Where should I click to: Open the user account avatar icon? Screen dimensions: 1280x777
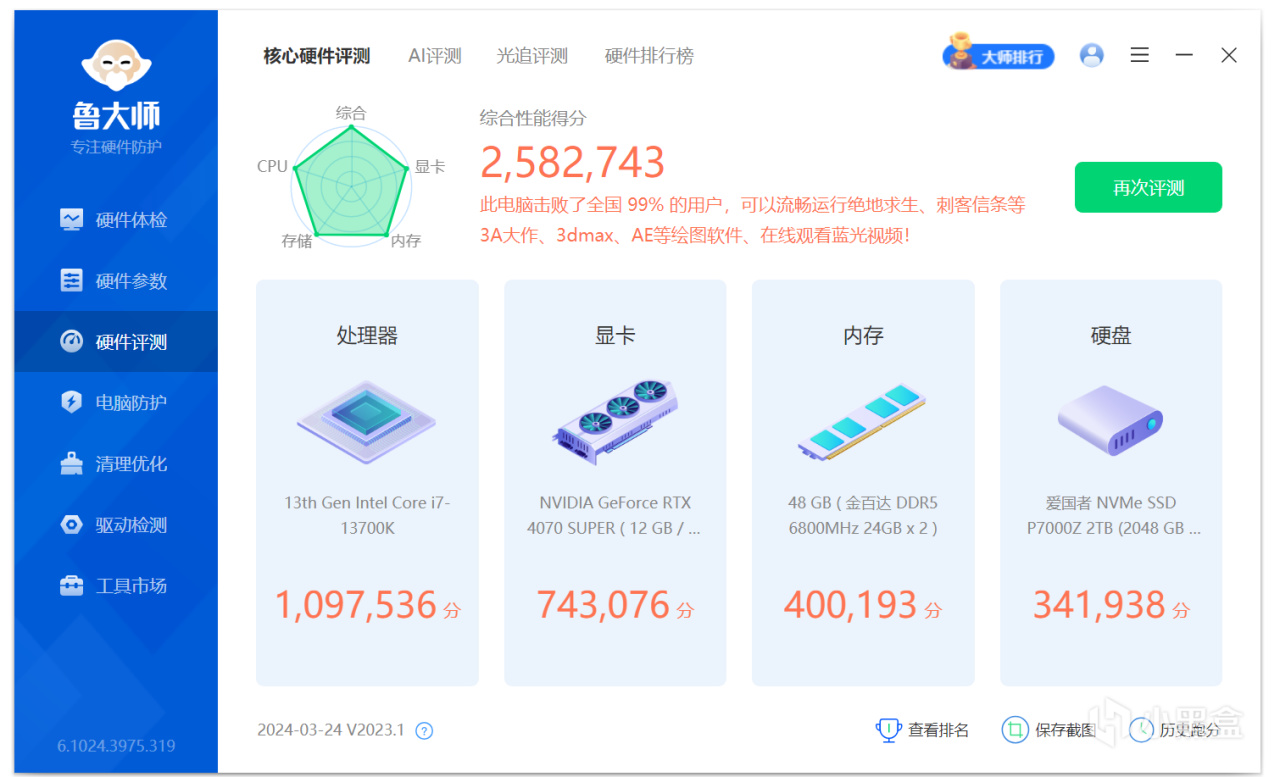click(1092, 55)
